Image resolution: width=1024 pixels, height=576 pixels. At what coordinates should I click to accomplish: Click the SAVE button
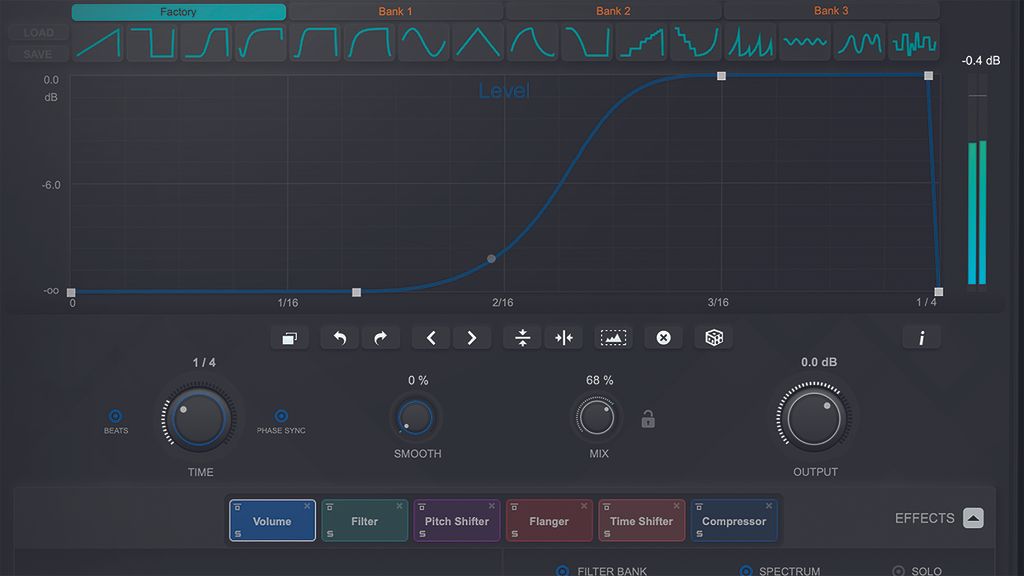(x=36, y=53)
